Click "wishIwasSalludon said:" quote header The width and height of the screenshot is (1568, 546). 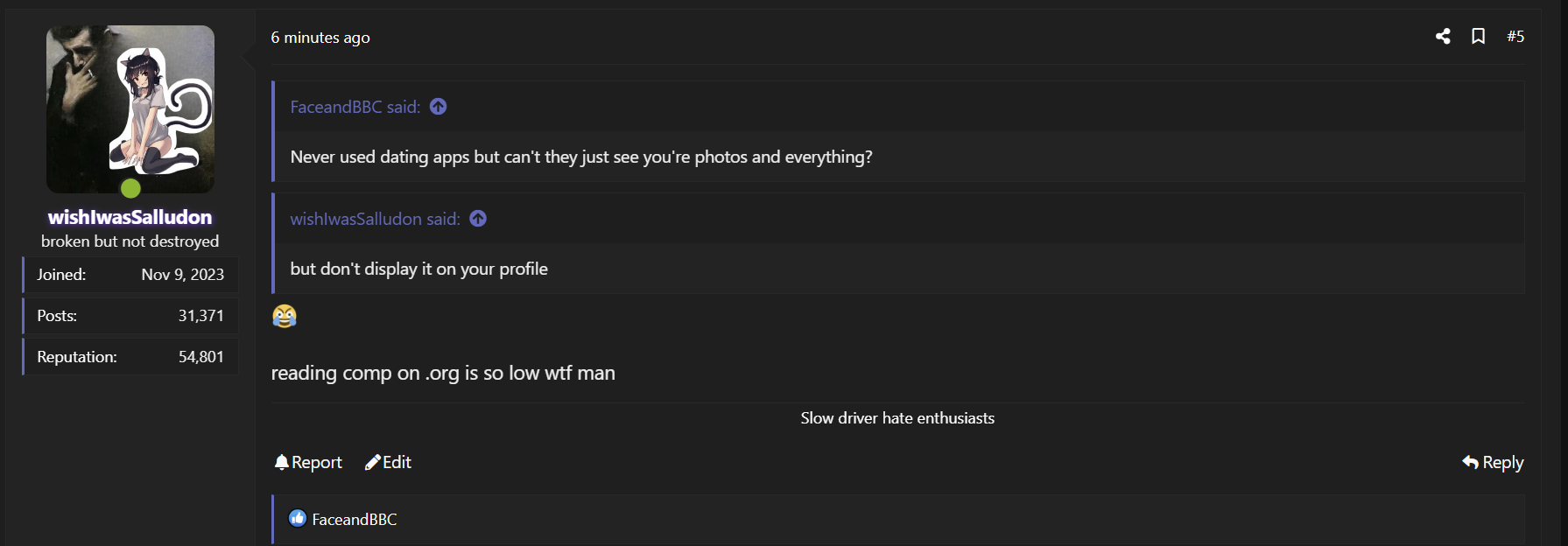[x=375, y=219]
